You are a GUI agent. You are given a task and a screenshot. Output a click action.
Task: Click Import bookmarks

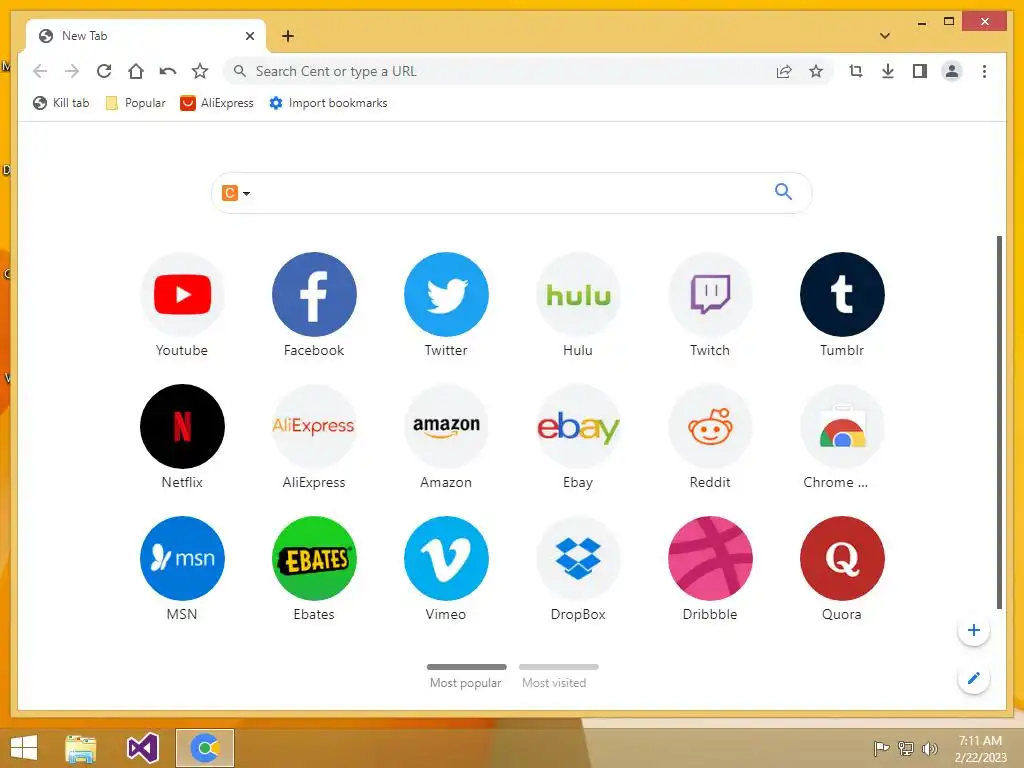(x=328, y=103)
